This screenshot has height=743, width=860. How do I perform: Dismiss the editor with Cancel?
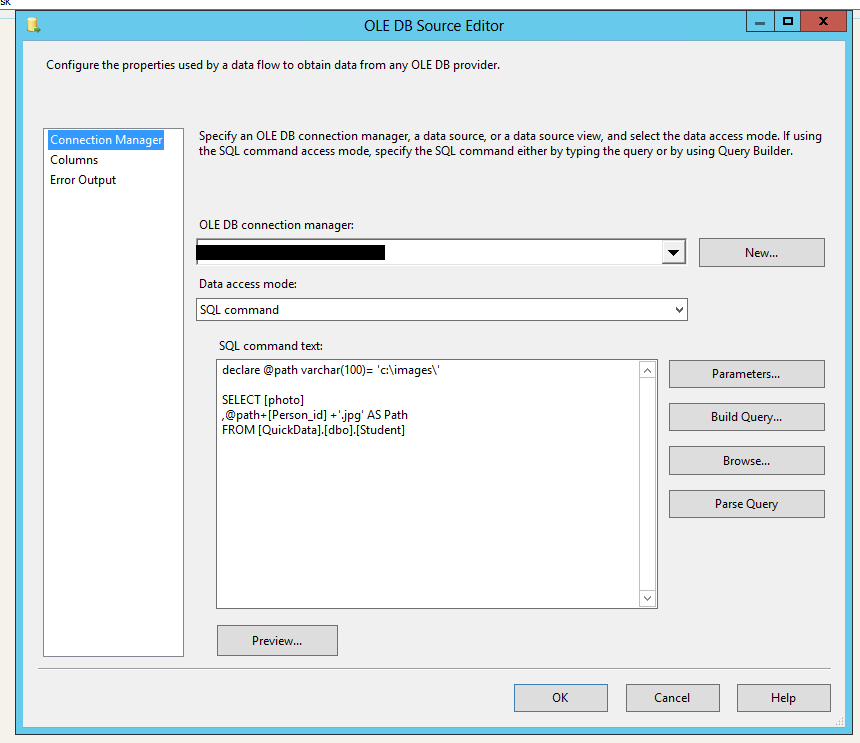pyautogui.click(x=672, y=697)
